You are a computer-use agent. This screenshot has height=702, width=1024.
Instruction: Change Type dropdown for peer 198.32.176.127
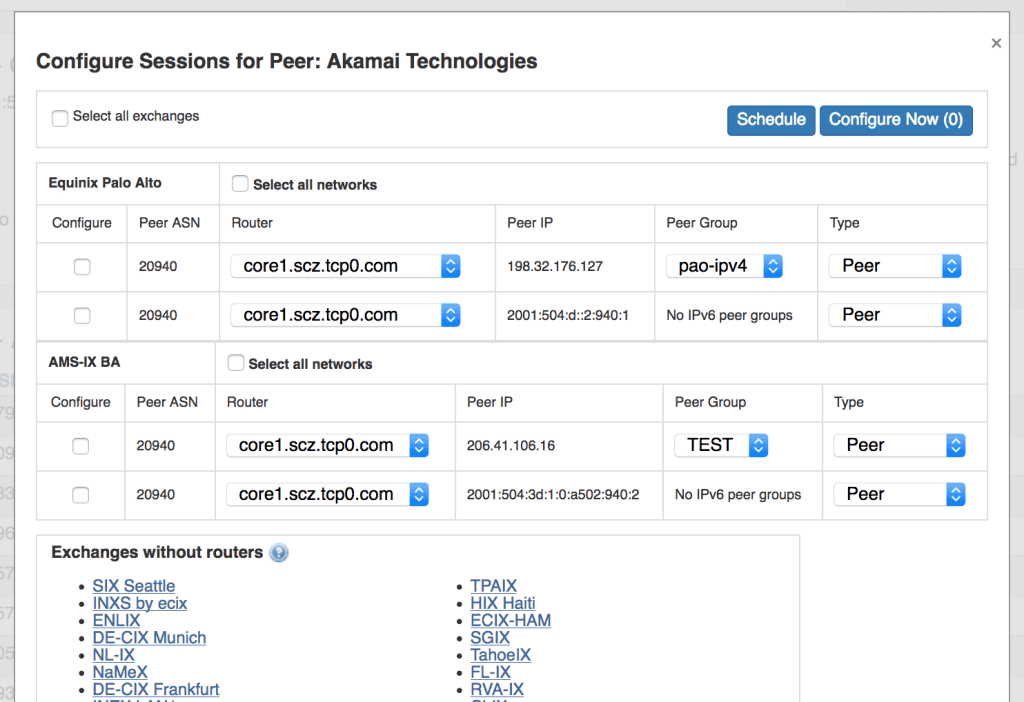(x=895, y=266)
